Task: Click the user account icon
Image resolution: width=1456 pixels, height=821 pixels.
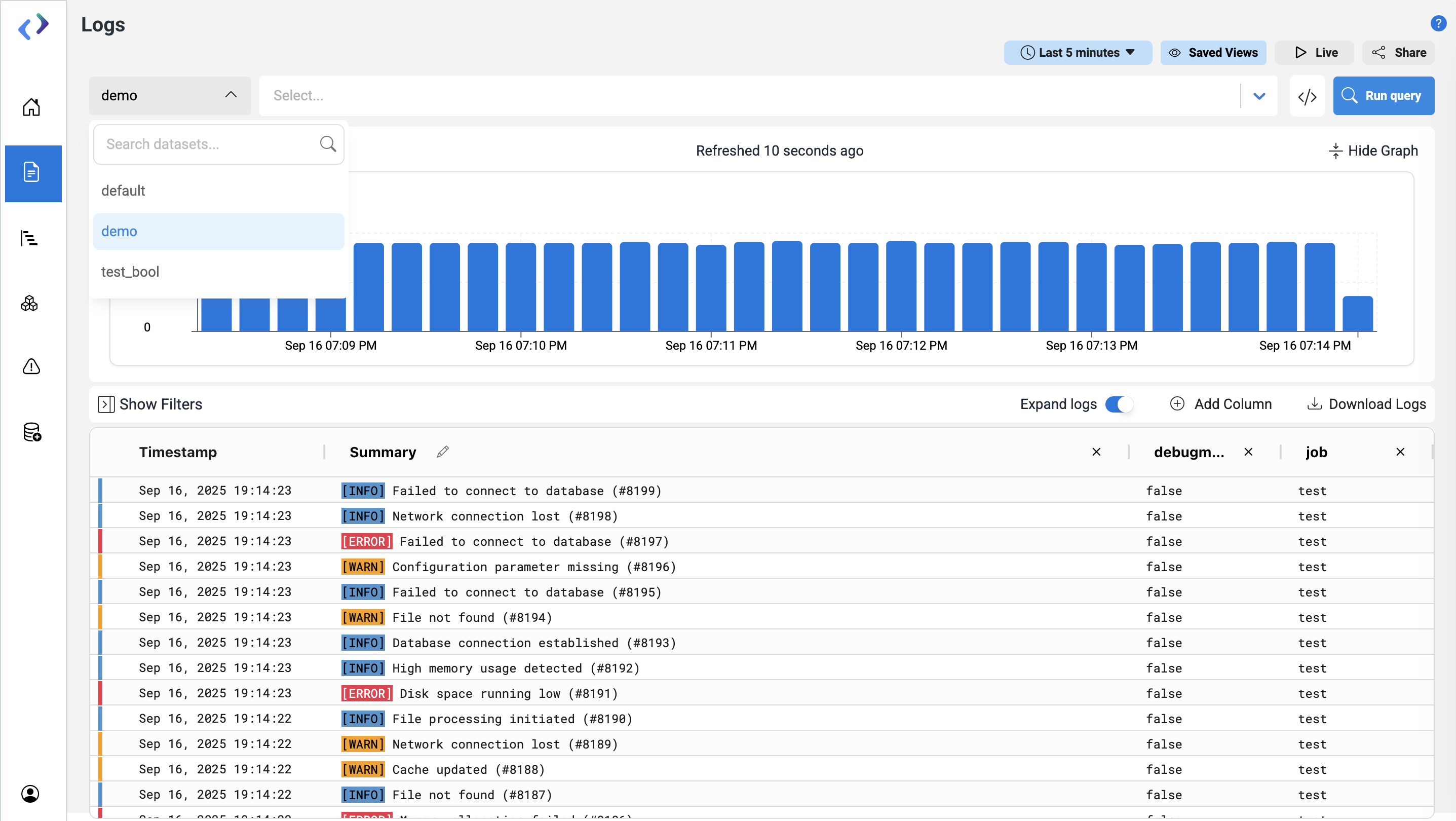Action: [x=30, y=793]
